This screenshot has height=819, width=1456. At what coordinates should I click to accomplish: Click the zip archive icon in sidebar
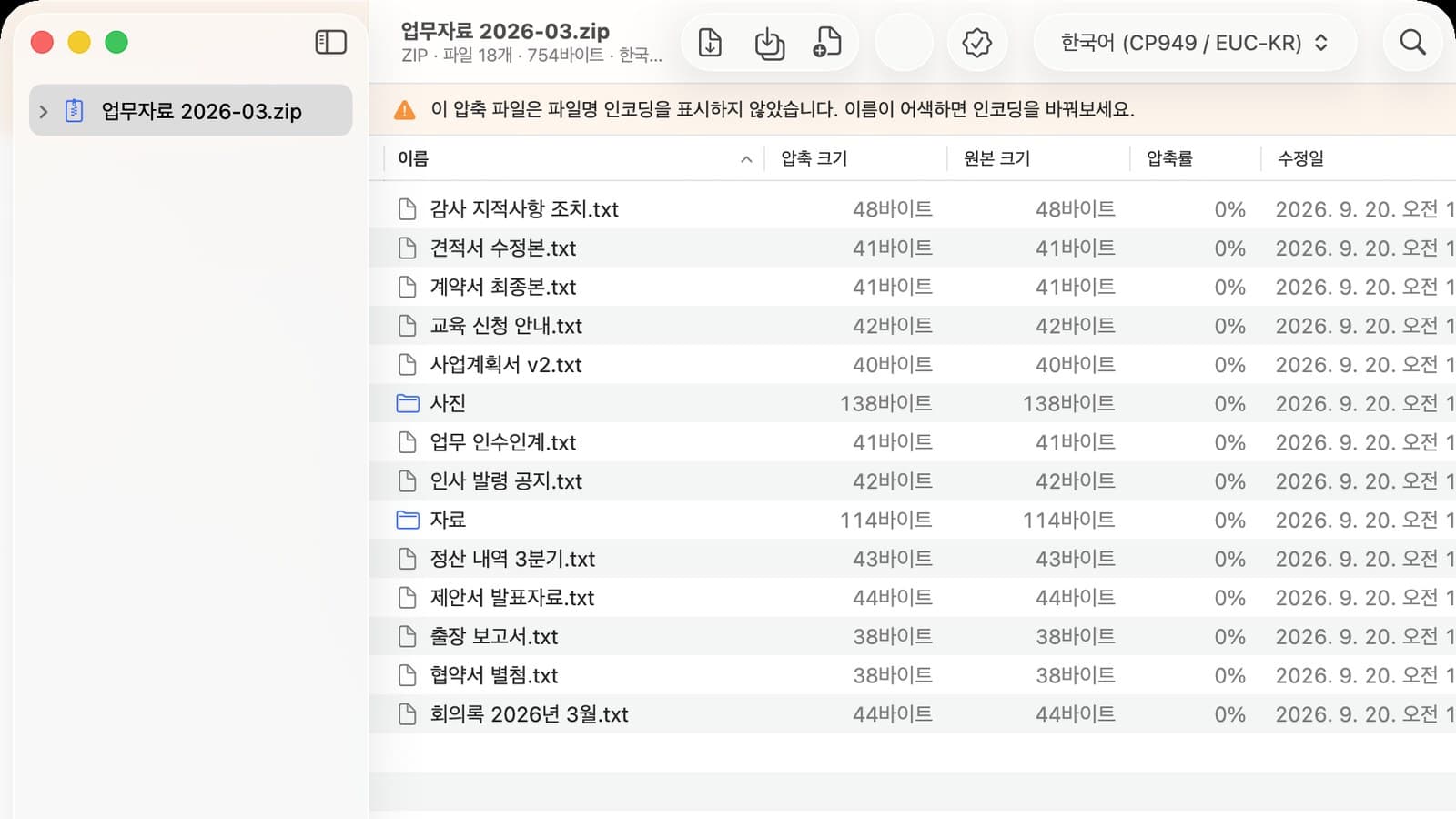pos(75,111)
